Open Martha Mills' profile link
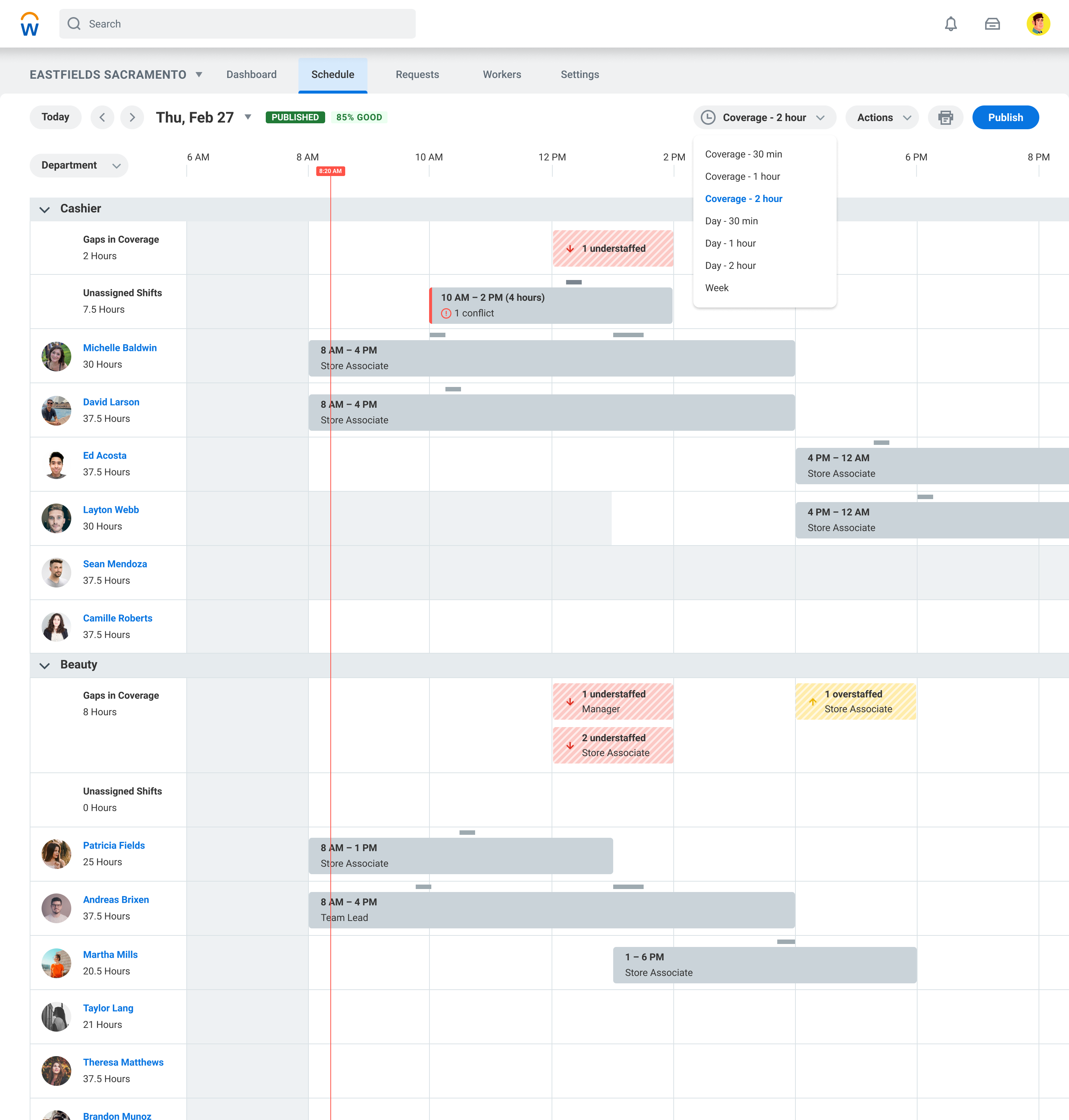Image resolution: width=1069 pixels, height=1120 pixels. point(111,954)
